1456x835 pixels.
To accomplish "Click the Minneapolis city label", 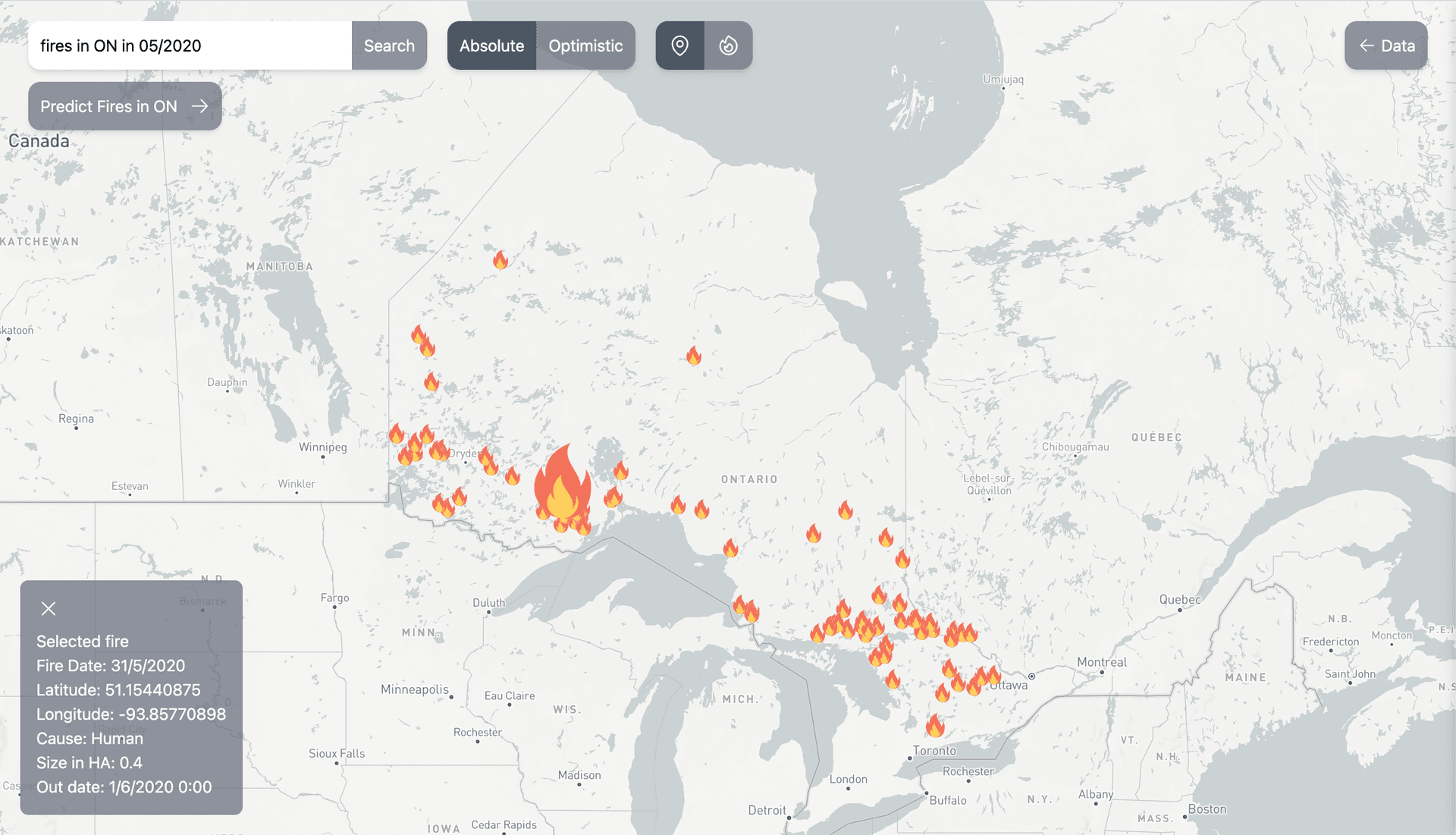I will pyautogui.click(x=415, y=689).
